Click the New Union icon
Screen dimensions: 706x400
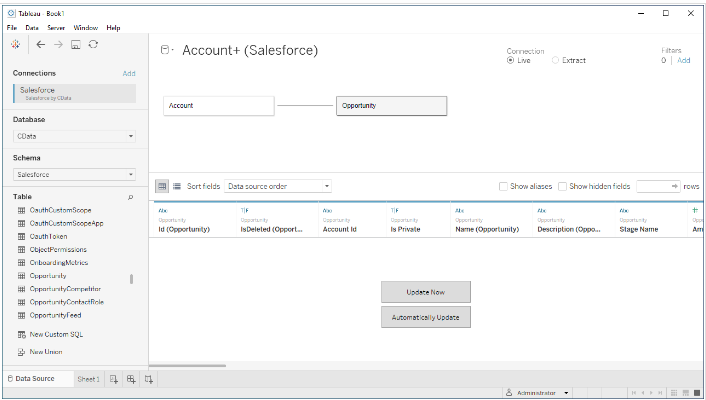[21, 352]
